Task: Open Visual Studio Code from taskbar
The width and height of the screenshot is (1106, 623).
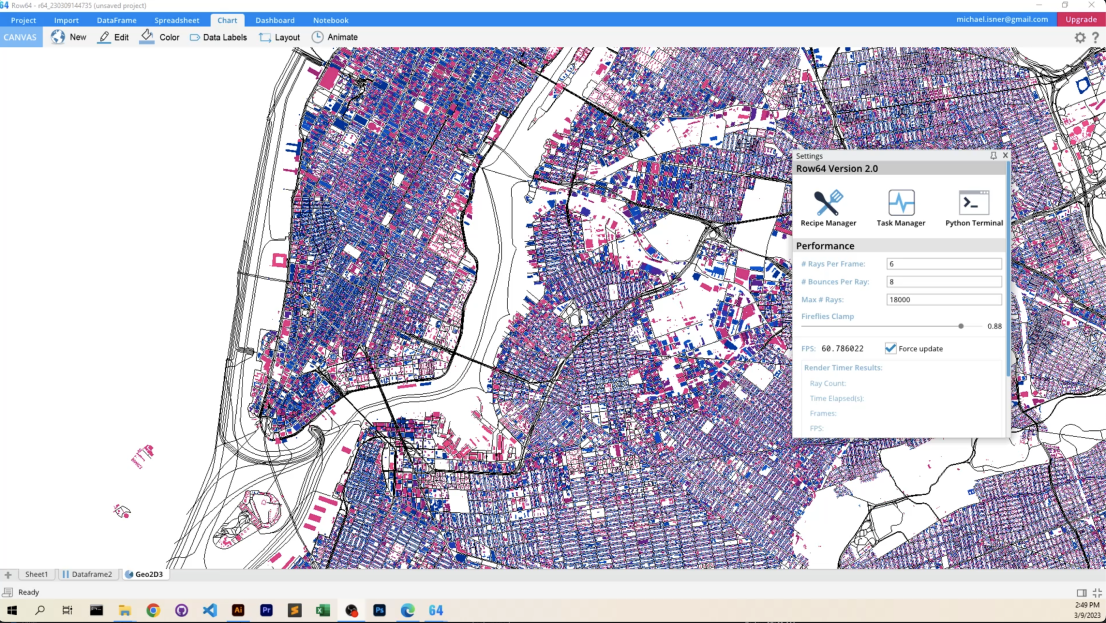Action: 209,610
